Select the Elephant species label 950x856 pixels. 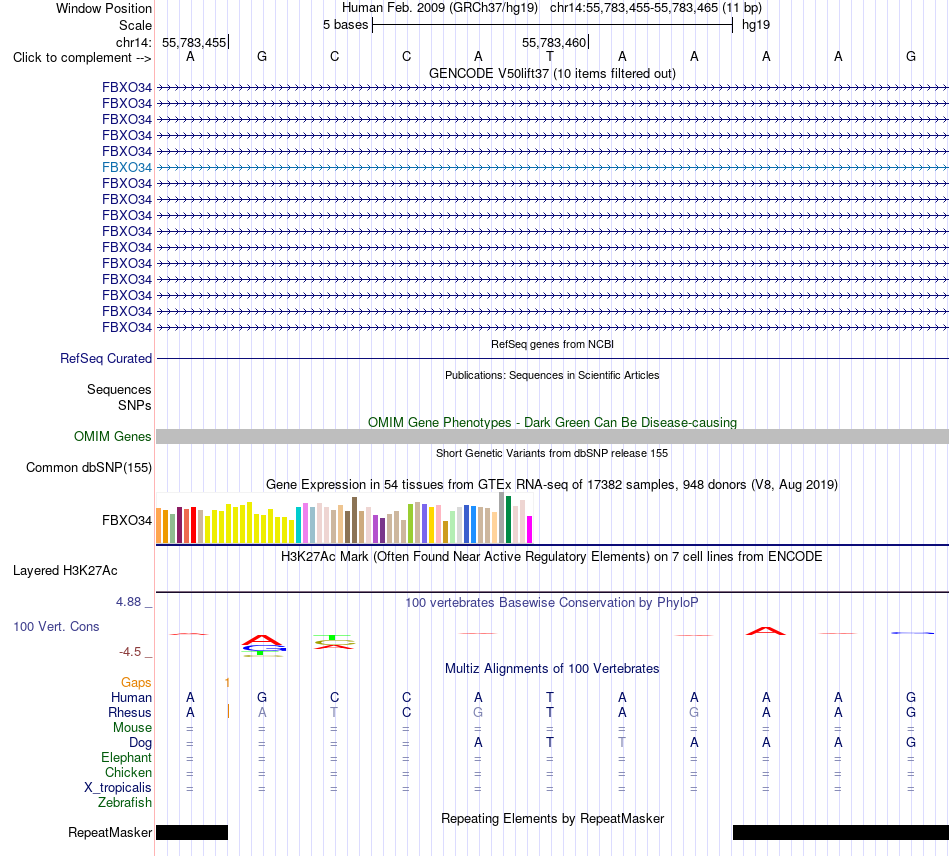pyautogui.click(x=126, y=757)
